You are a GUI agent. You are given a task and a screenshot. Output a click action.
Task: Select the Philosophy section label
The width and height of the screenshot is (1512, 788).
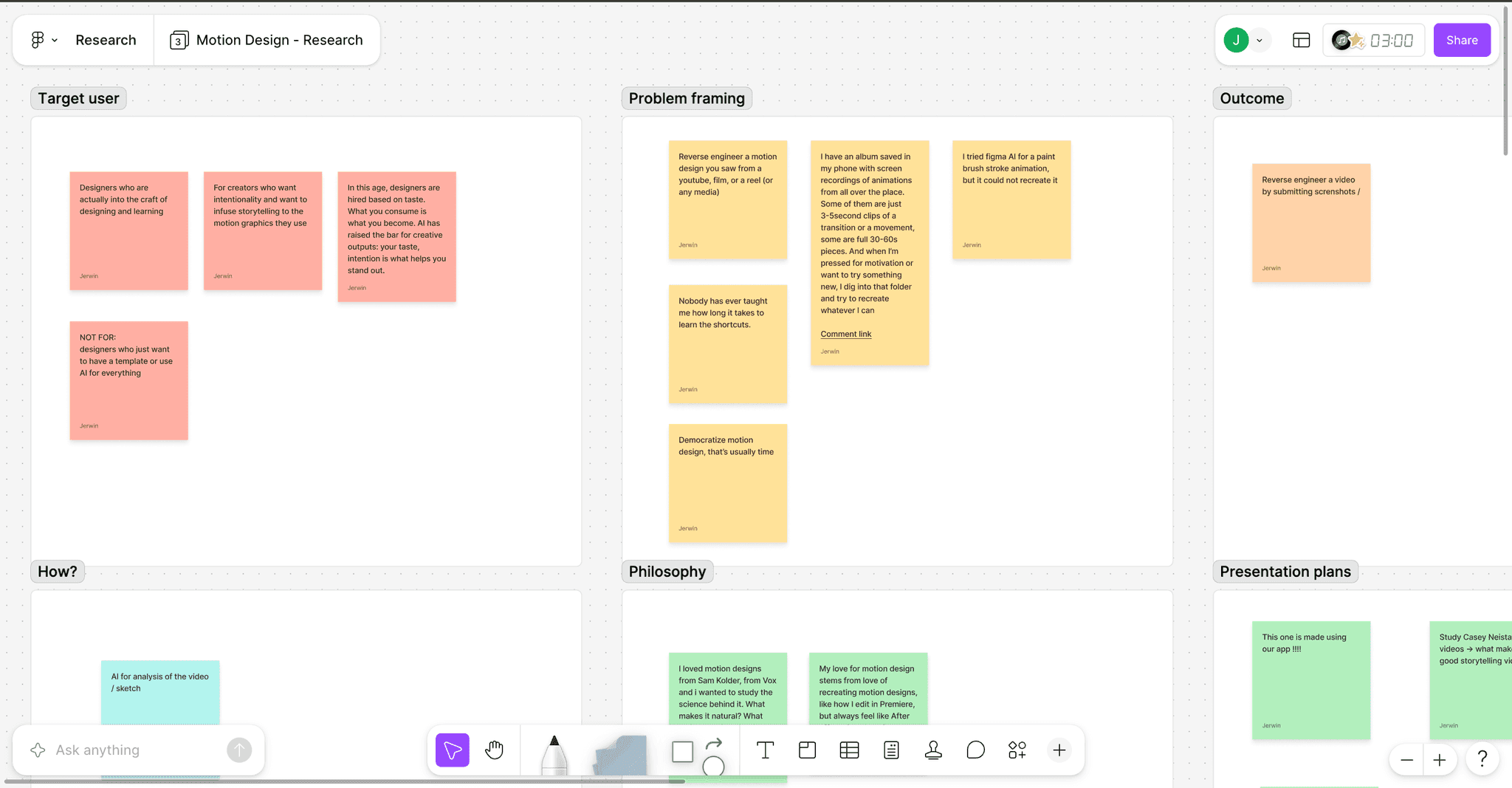(667, 572)
